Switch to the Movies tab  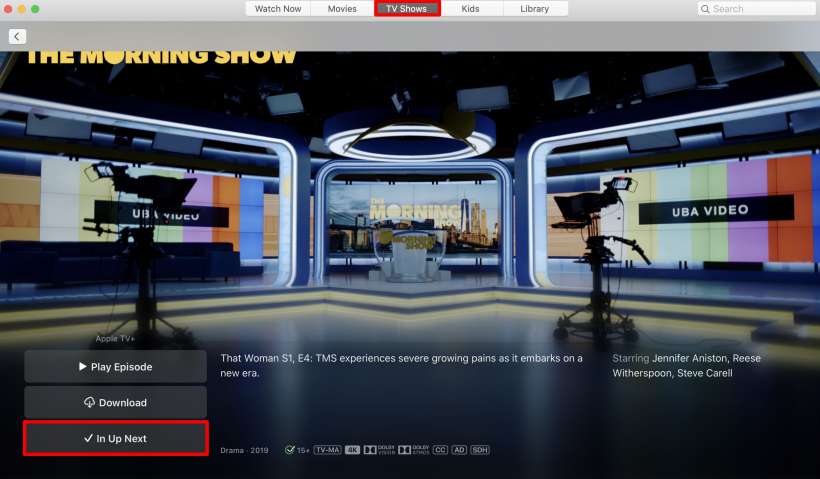[x=342, y=8]
